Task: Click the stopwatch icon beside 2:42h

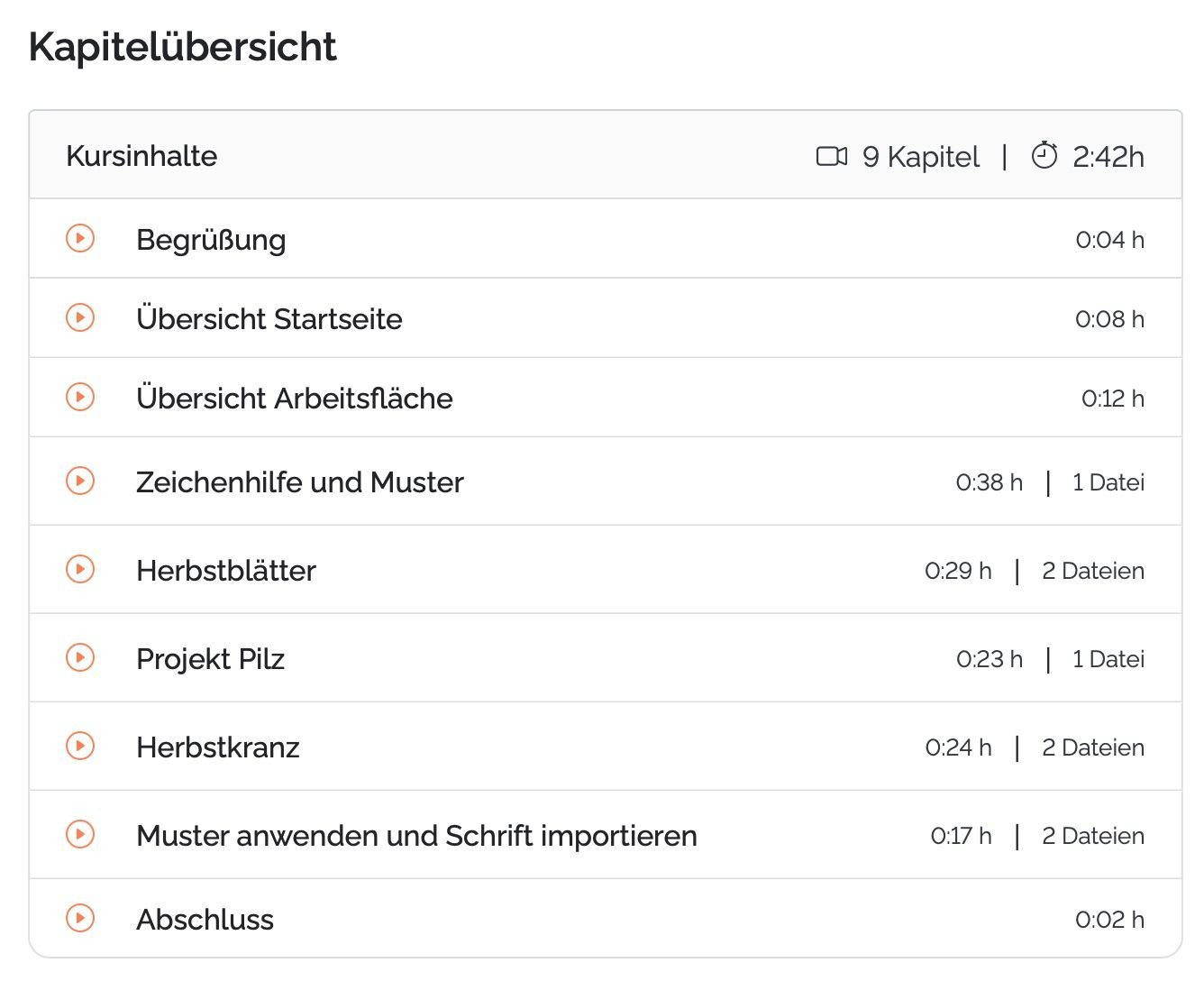Action: [x=1044, y=156]
